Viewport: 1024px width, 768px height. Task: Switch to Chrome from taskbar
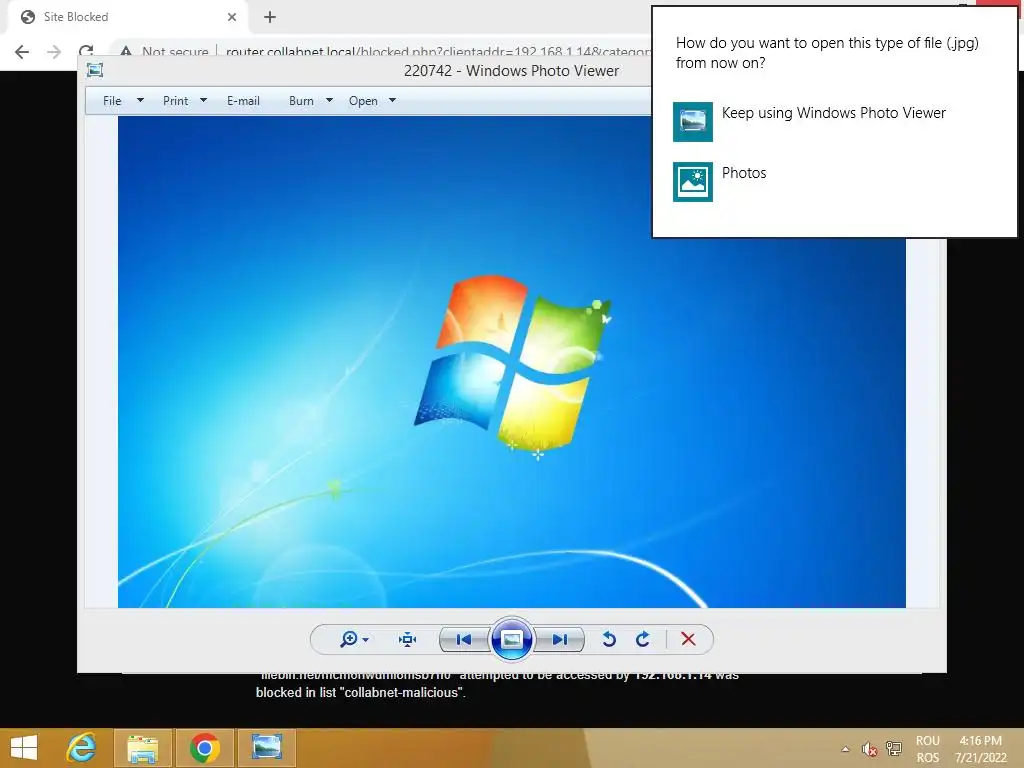tap(204, 748)
